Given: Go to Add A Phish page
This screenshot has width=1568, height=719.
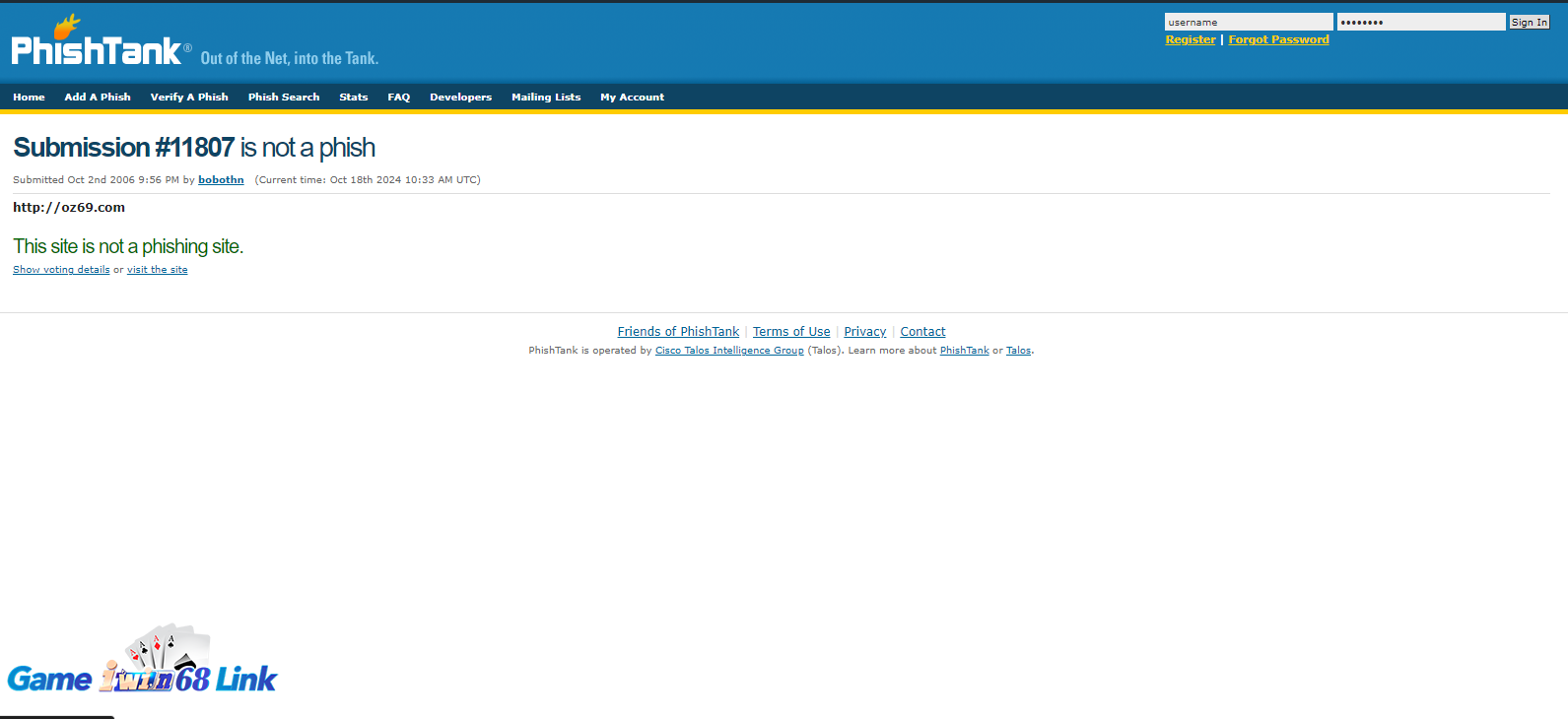Looking at the screenshot, I should pyautogui.click(x=98, y=98).
